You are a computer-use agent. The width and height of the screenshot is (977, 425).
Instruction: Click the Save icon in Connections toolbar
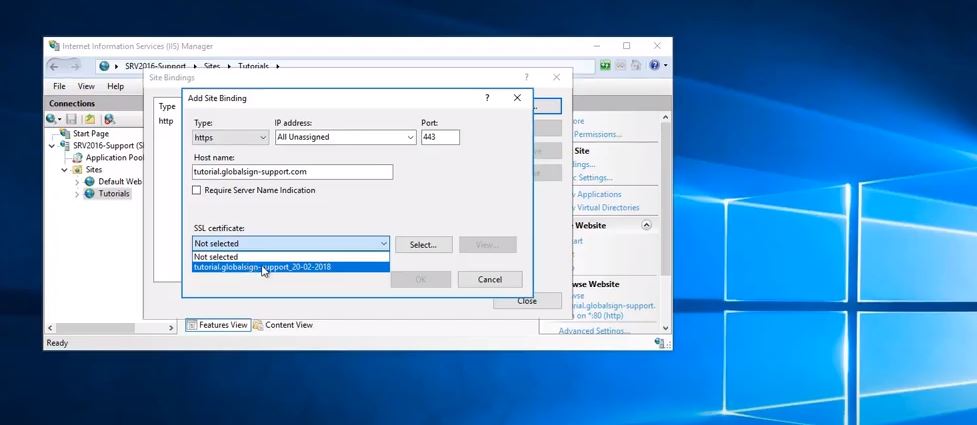point(72,119)
